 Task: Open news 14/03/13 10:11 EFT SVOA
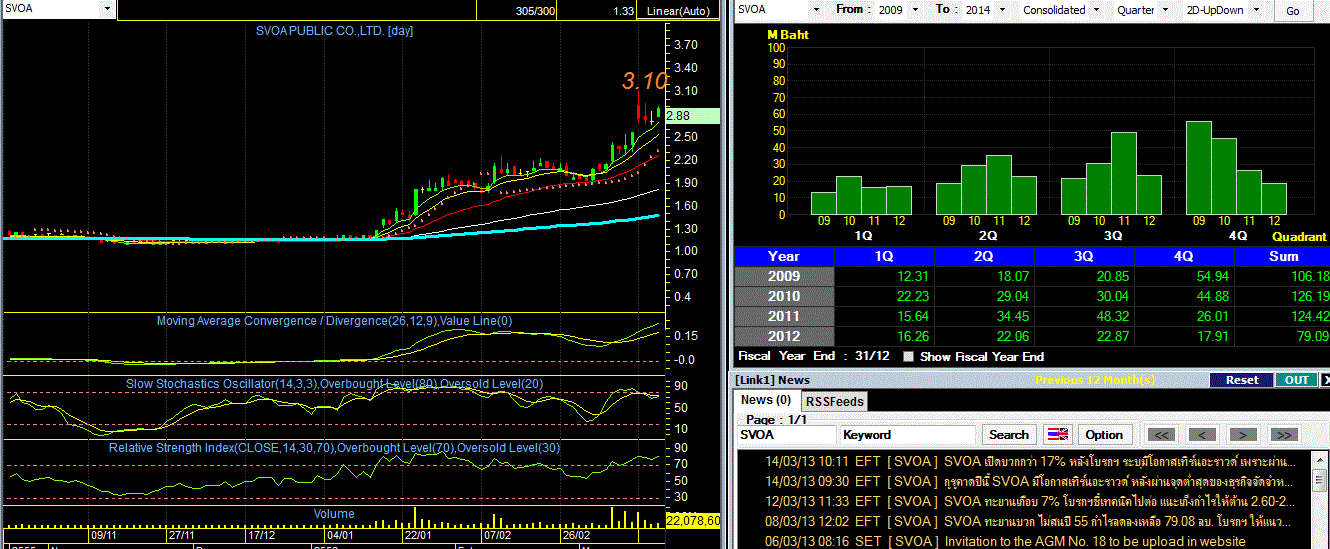(1030, 462)
